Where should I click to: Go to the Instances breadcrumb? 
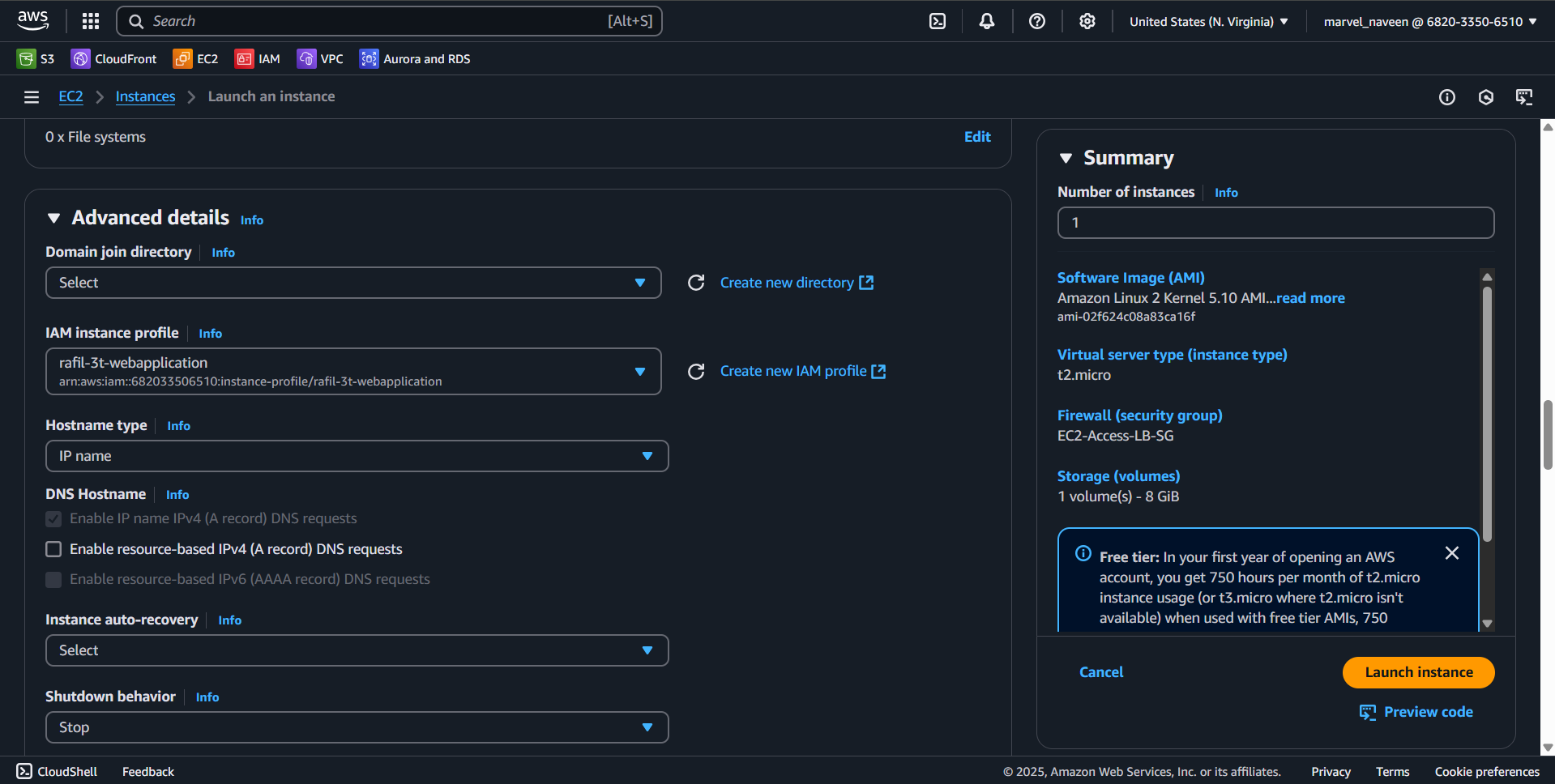click(x=145, y=96)
